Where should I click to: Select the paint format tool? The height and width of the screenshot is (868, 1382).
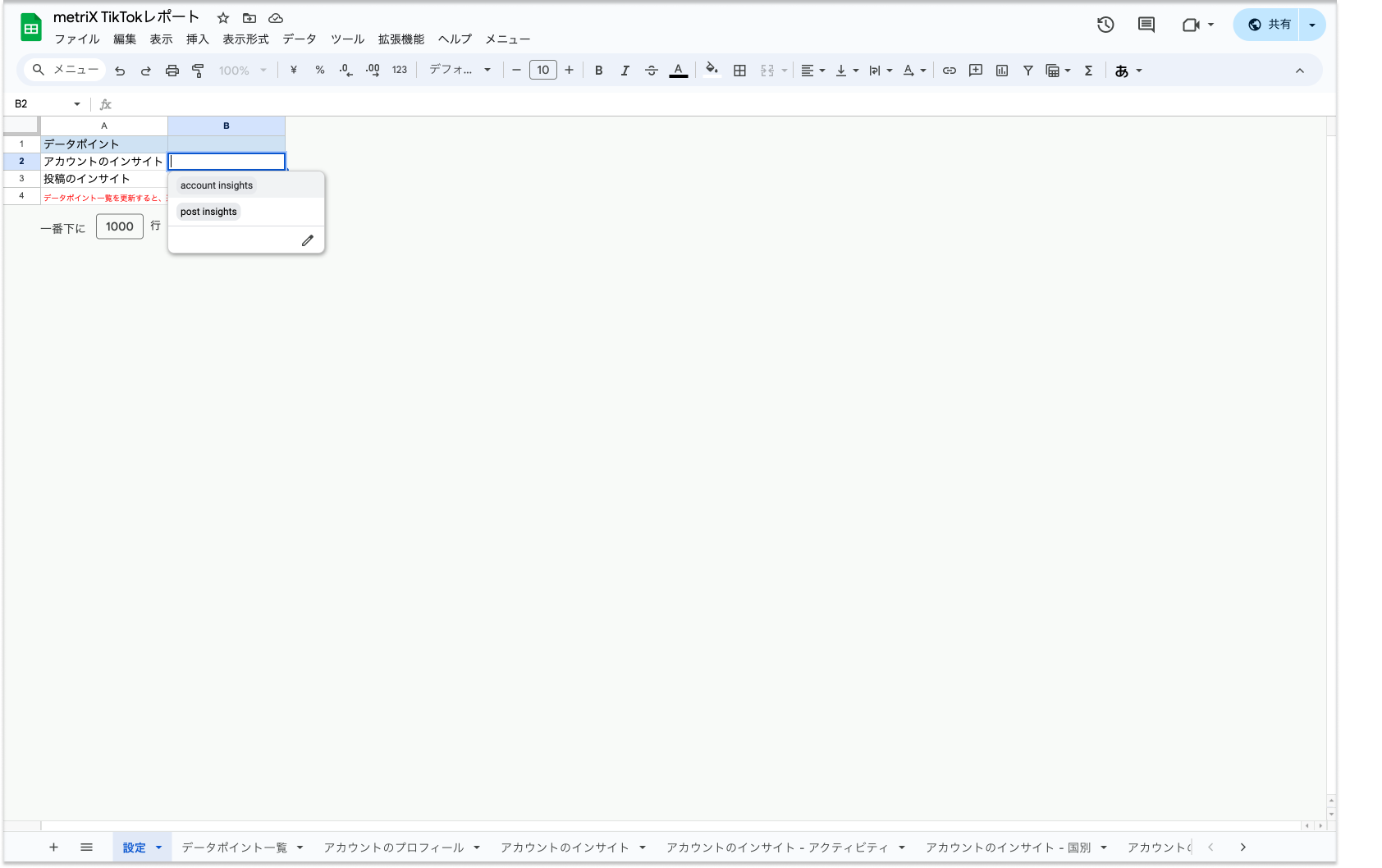click(198, 71)
